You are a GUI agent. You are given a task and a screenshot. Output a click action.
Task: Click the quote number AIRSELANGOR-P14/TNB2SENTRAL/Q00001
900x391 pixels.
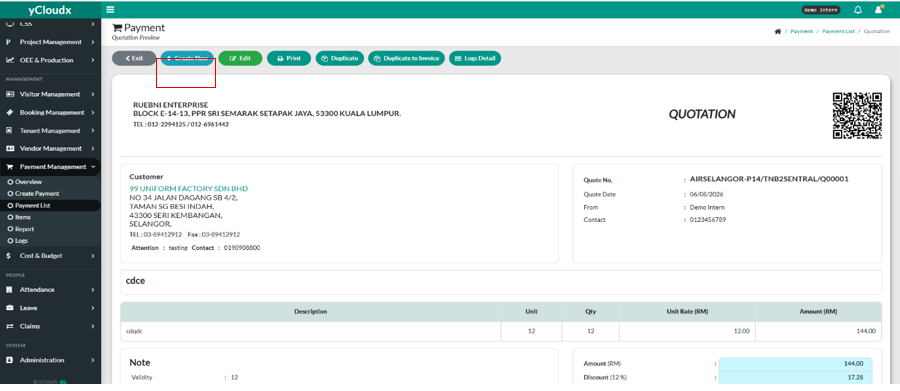pos(769,179)
